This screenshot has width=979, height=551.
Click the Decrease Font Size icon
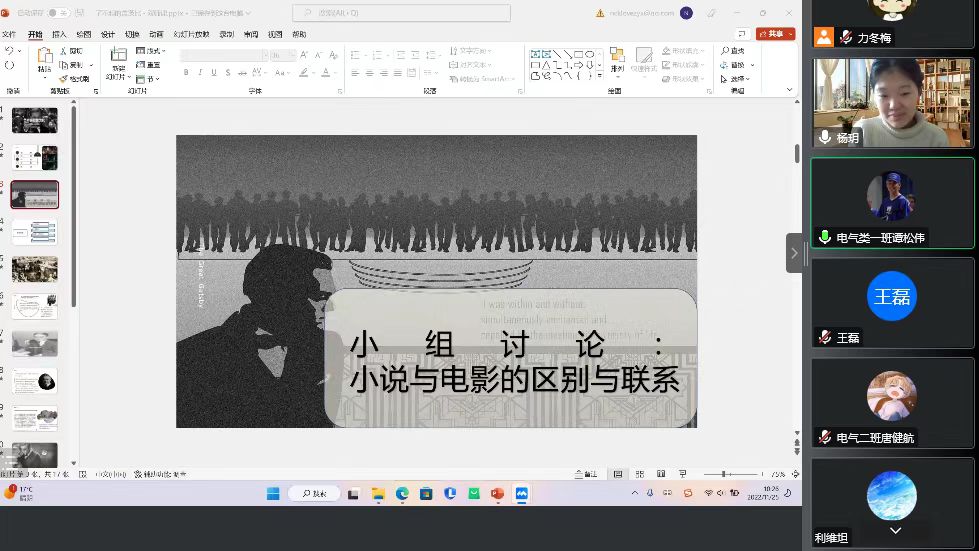(x=318, y=56)
